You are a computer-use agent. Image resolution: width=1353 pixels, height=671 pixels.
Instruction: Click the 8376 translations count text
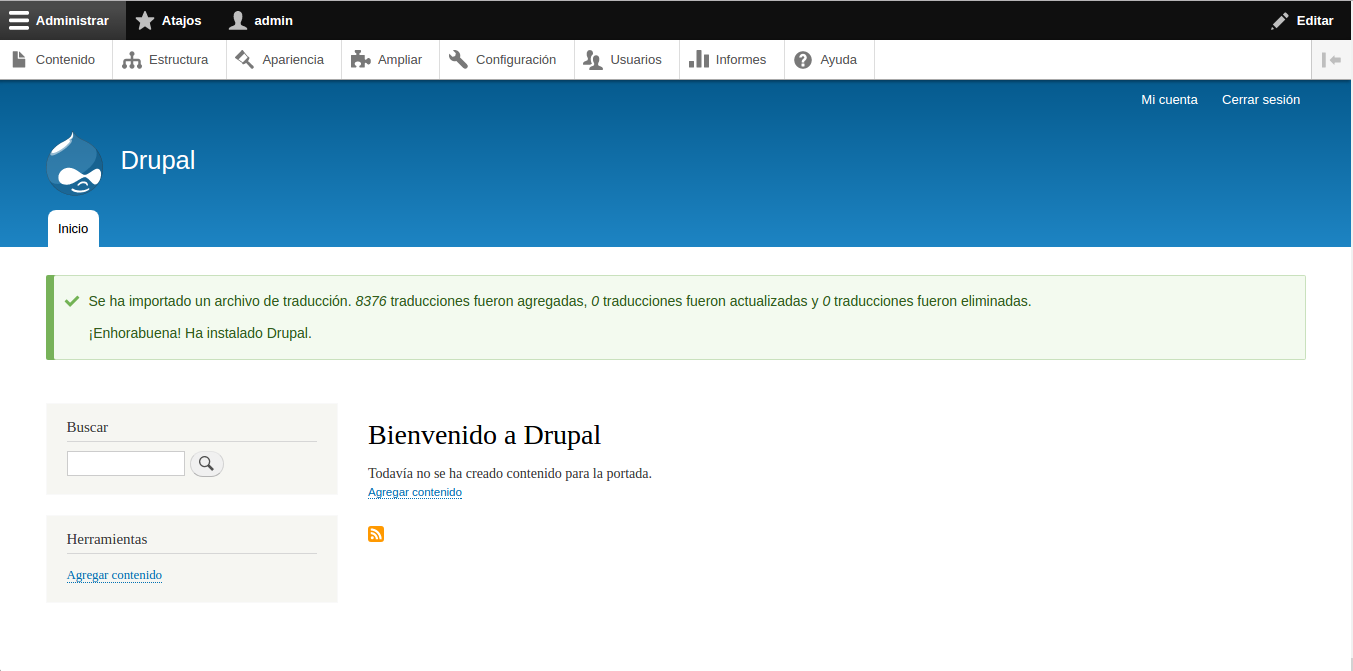pos(371,301)
